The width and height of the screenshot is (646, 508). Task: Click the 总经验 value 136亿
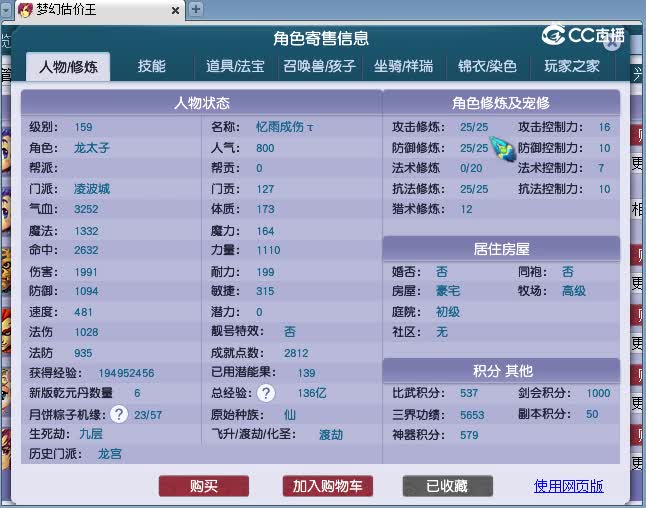point(312,393)
